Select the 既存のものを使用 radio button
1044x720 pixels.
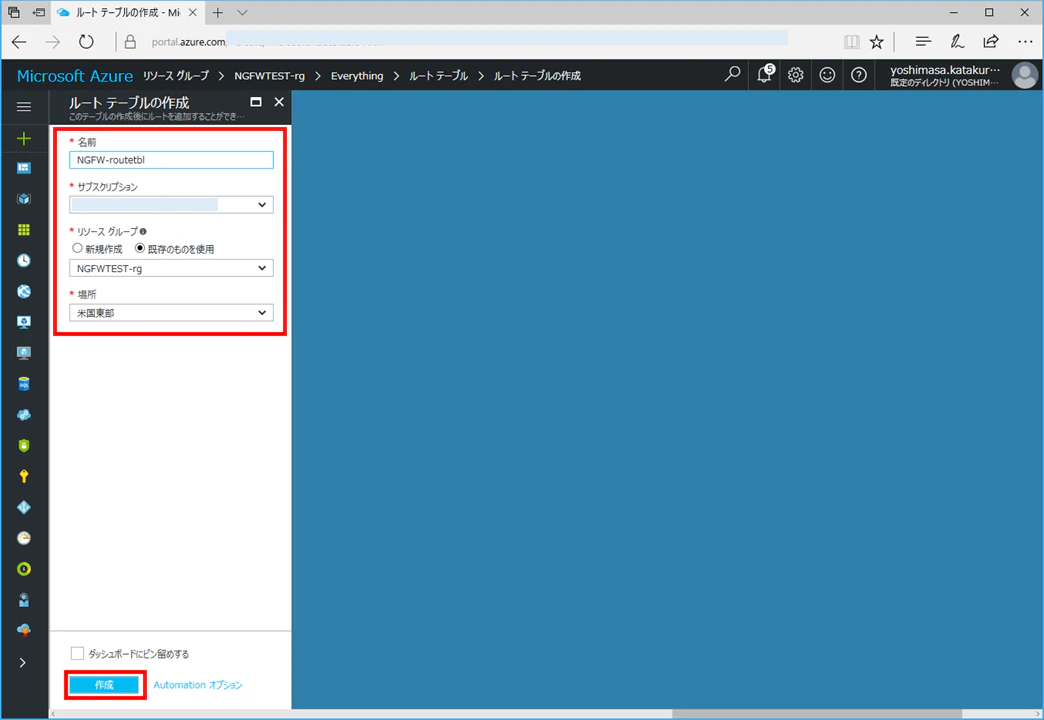(x=140, y=248)
